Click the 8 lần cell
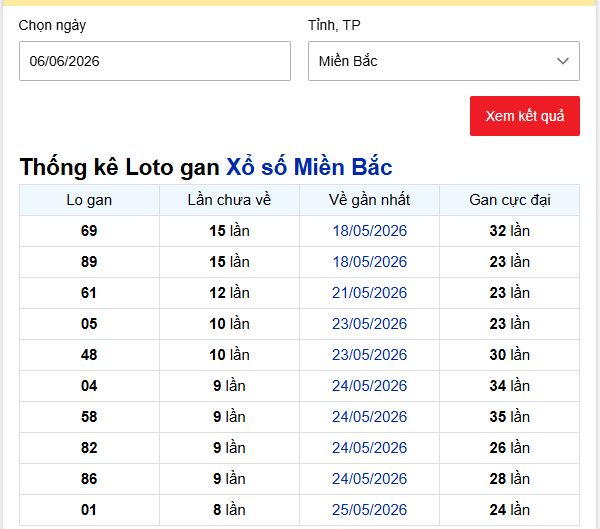Viewport: 600px width, 529px height. coord(229,510)
